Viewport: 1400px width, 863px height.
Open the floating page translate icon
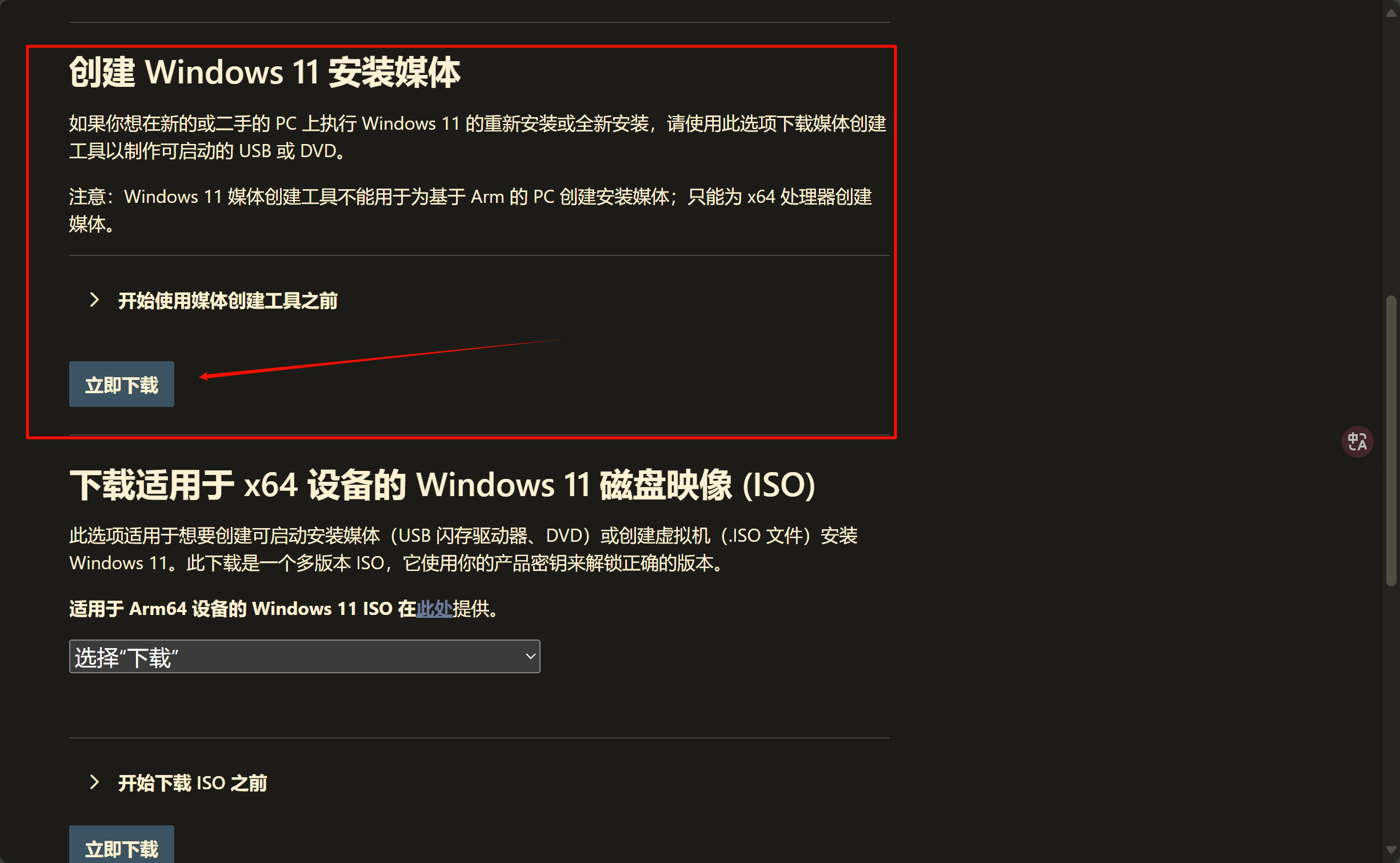coord(1357,441)
